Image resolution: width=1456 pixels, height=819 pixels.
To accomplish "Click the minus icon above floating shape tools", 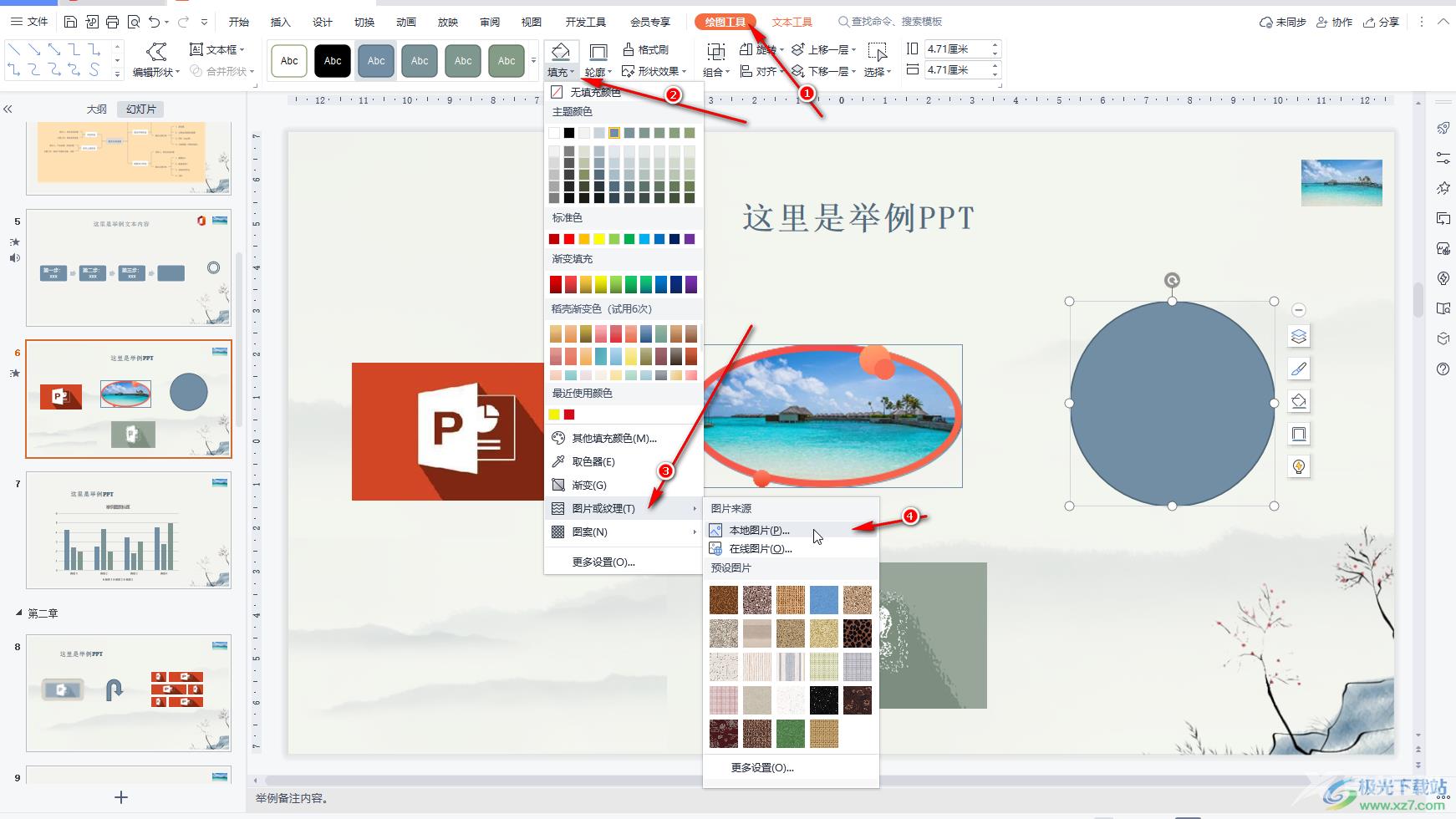I will tap(1298, 310).
